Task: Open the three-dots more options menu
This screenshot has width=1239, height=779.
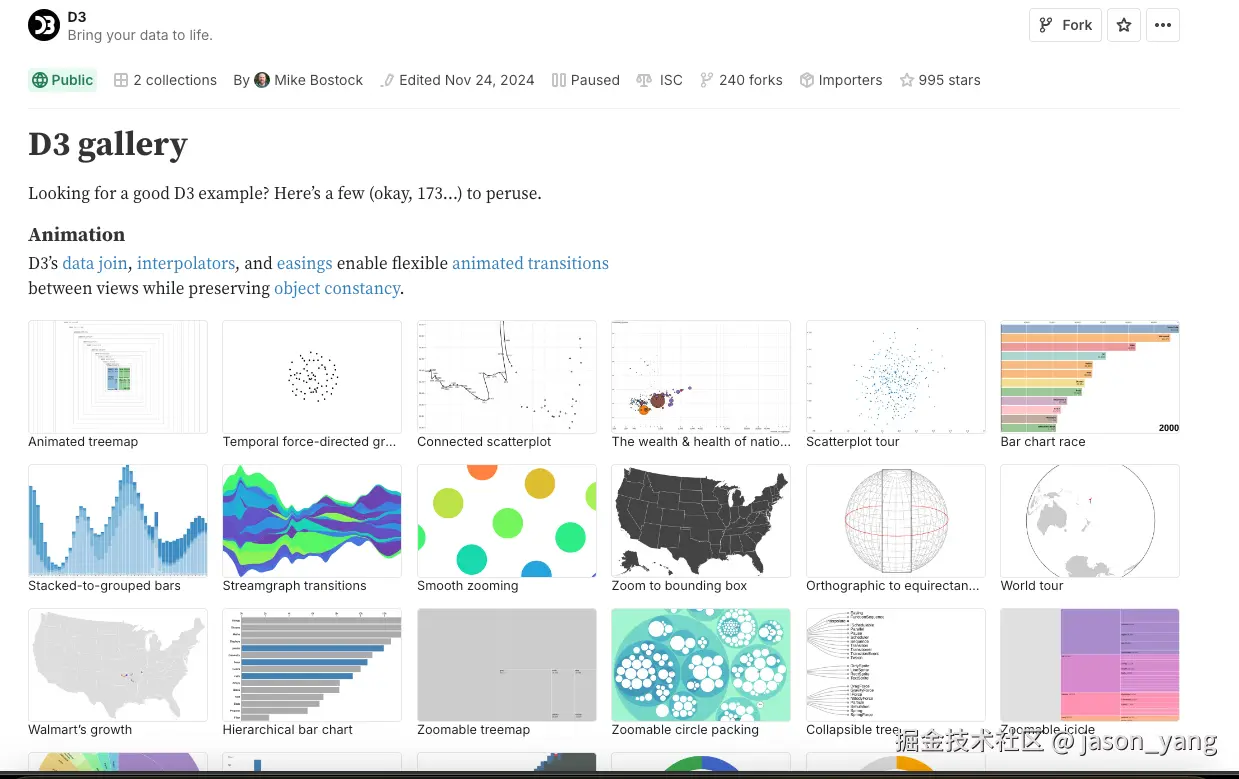Action: [1162, 25]
